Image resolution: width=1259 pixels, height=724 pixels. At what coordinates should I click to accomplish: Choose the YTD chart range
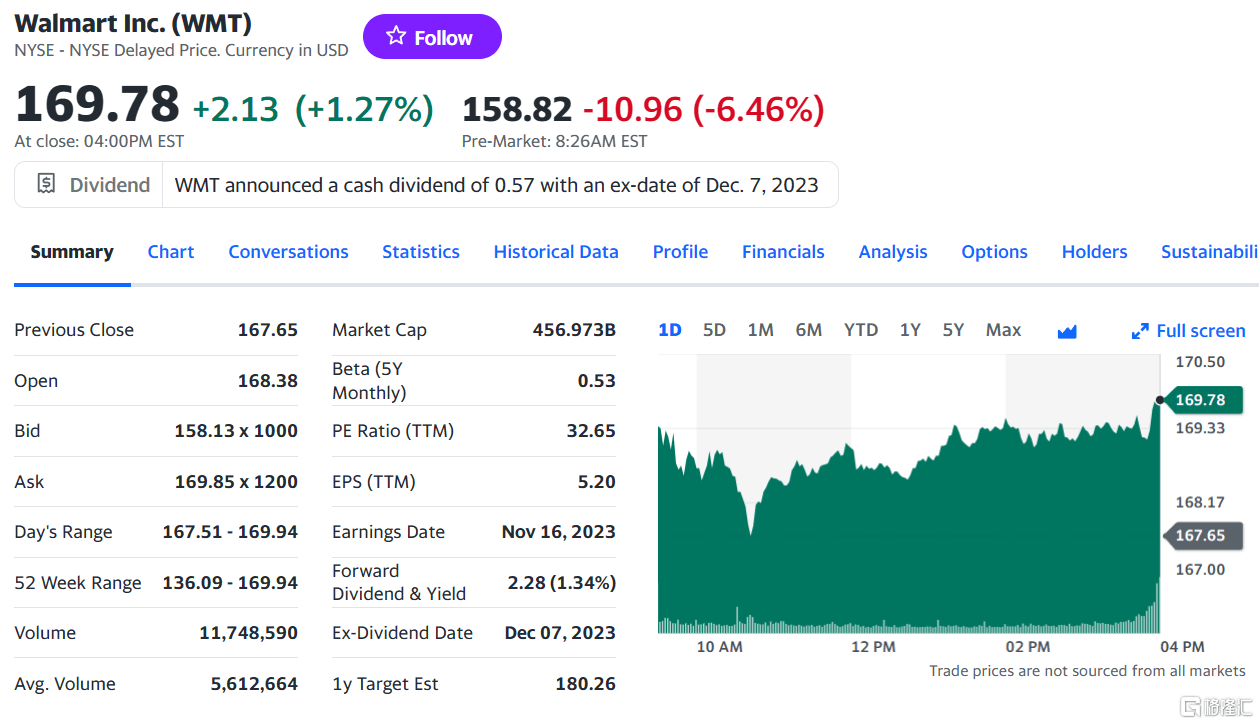pyautogui.click(x=860, y=330)
